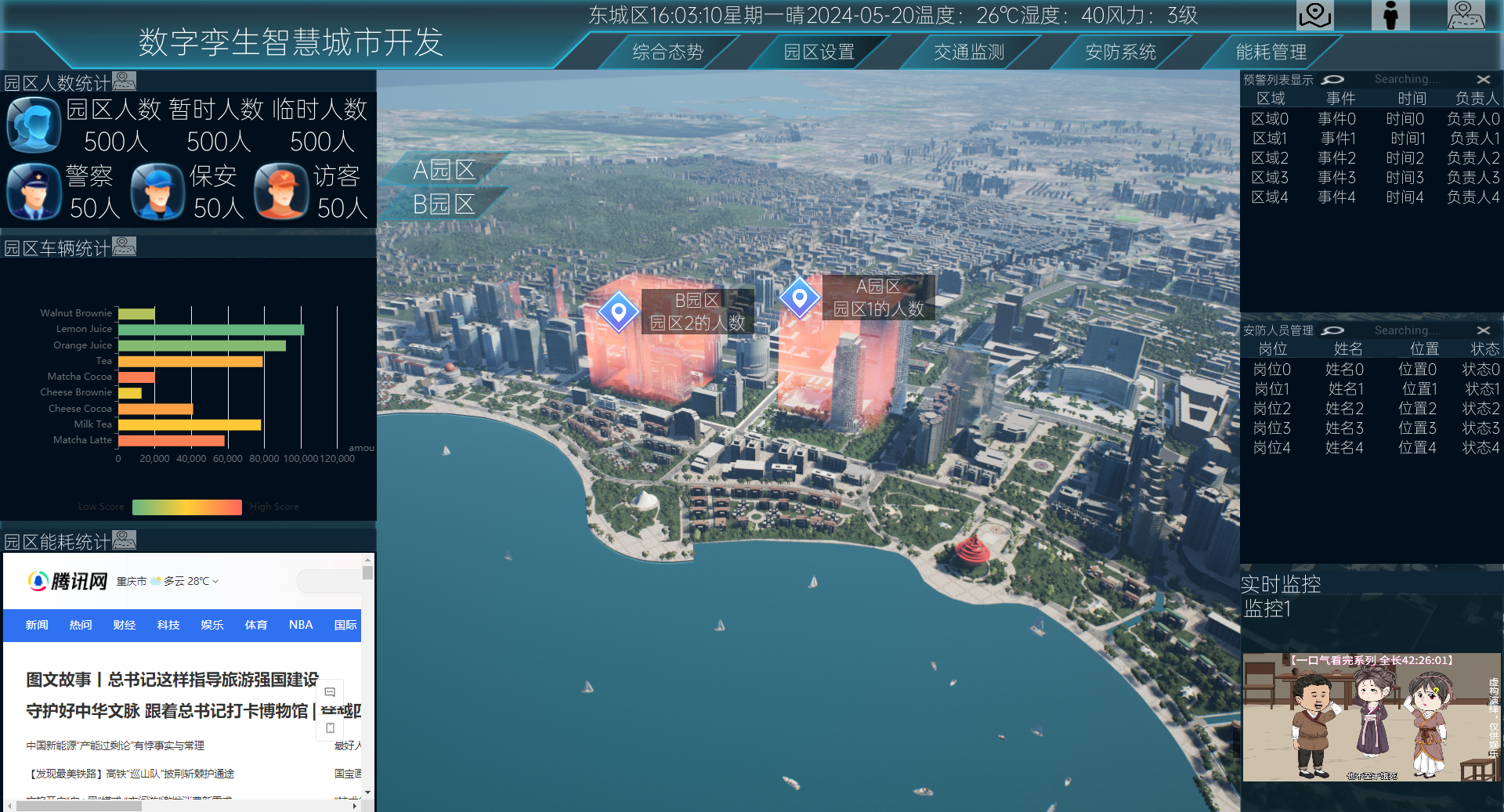Click the map icon beside 园区车辆统计
This screenshot has height=812, width=1504.
124,247
